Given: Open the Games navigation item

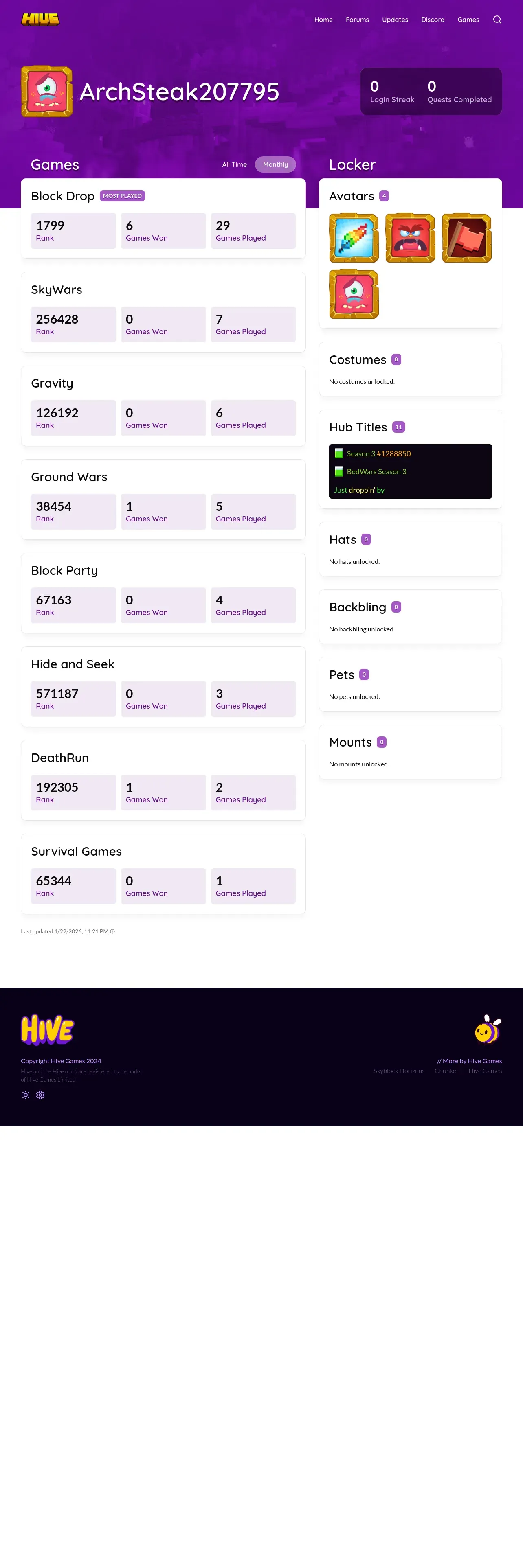Looking at the screenshot, I should coord(468,20).
